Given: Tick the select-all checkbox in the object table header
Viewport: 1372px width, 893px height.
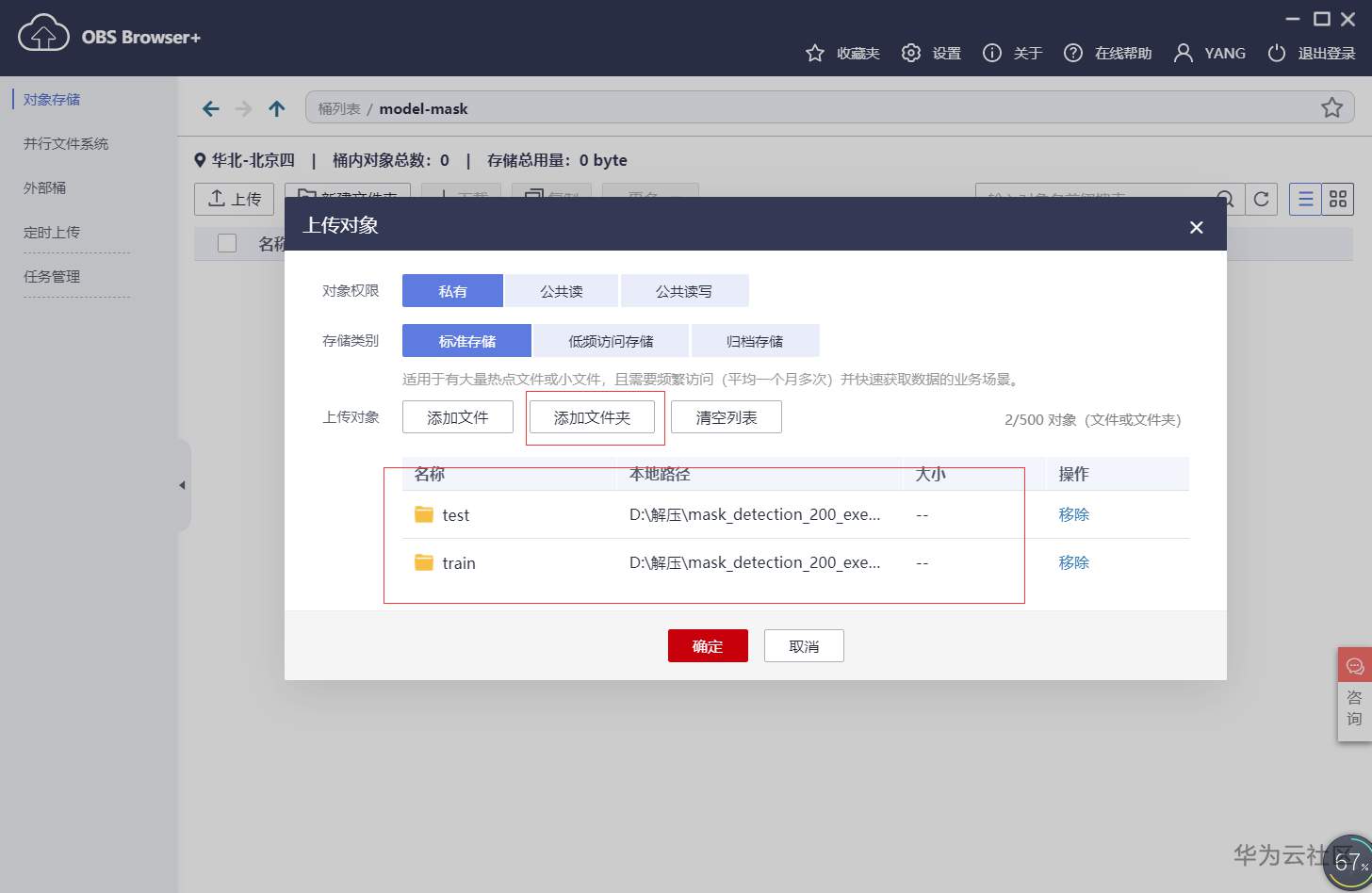Looking at the screenshot, I should point(227,243).
